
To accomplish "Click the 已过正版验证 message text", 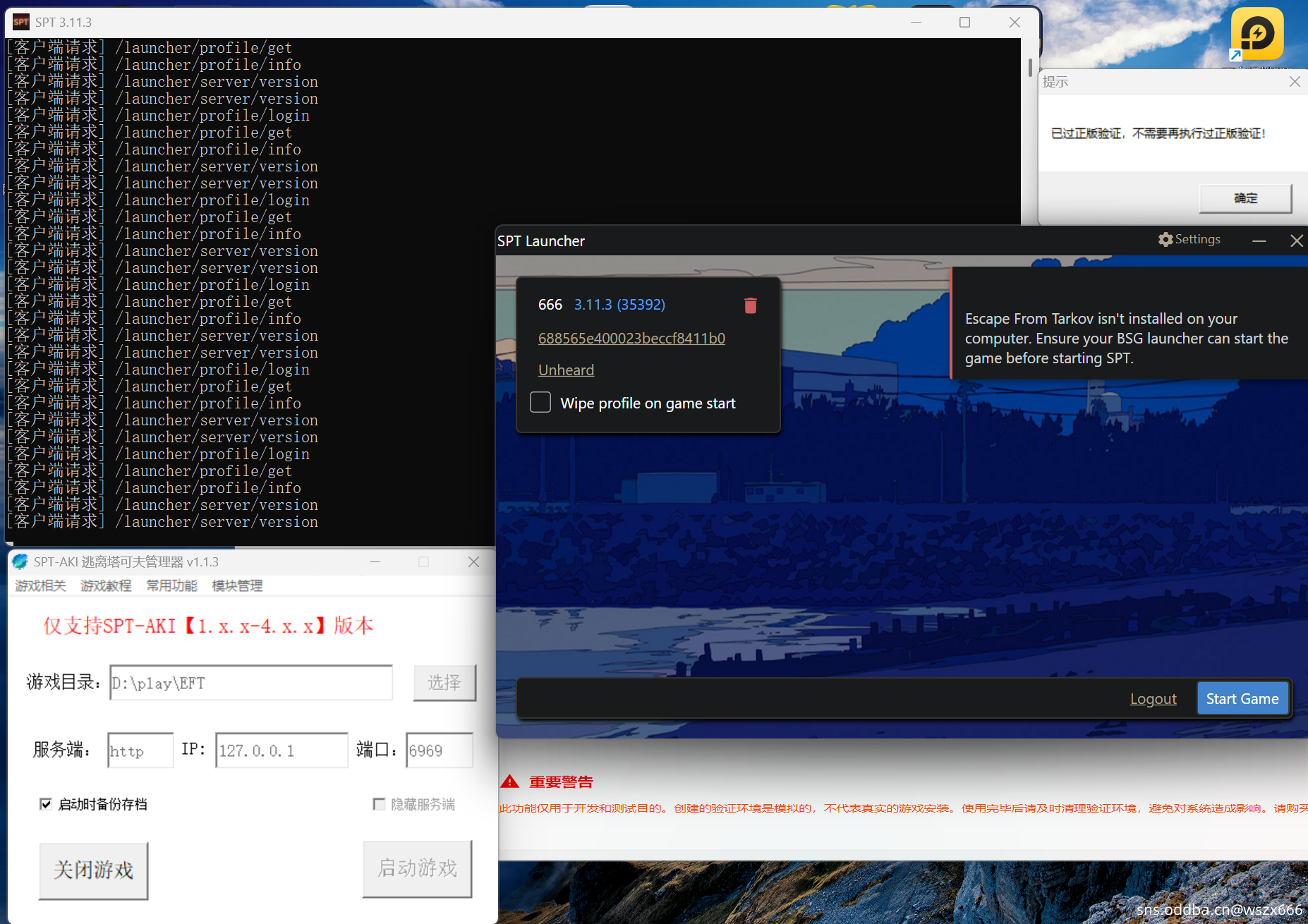I will pos(1158,133).
